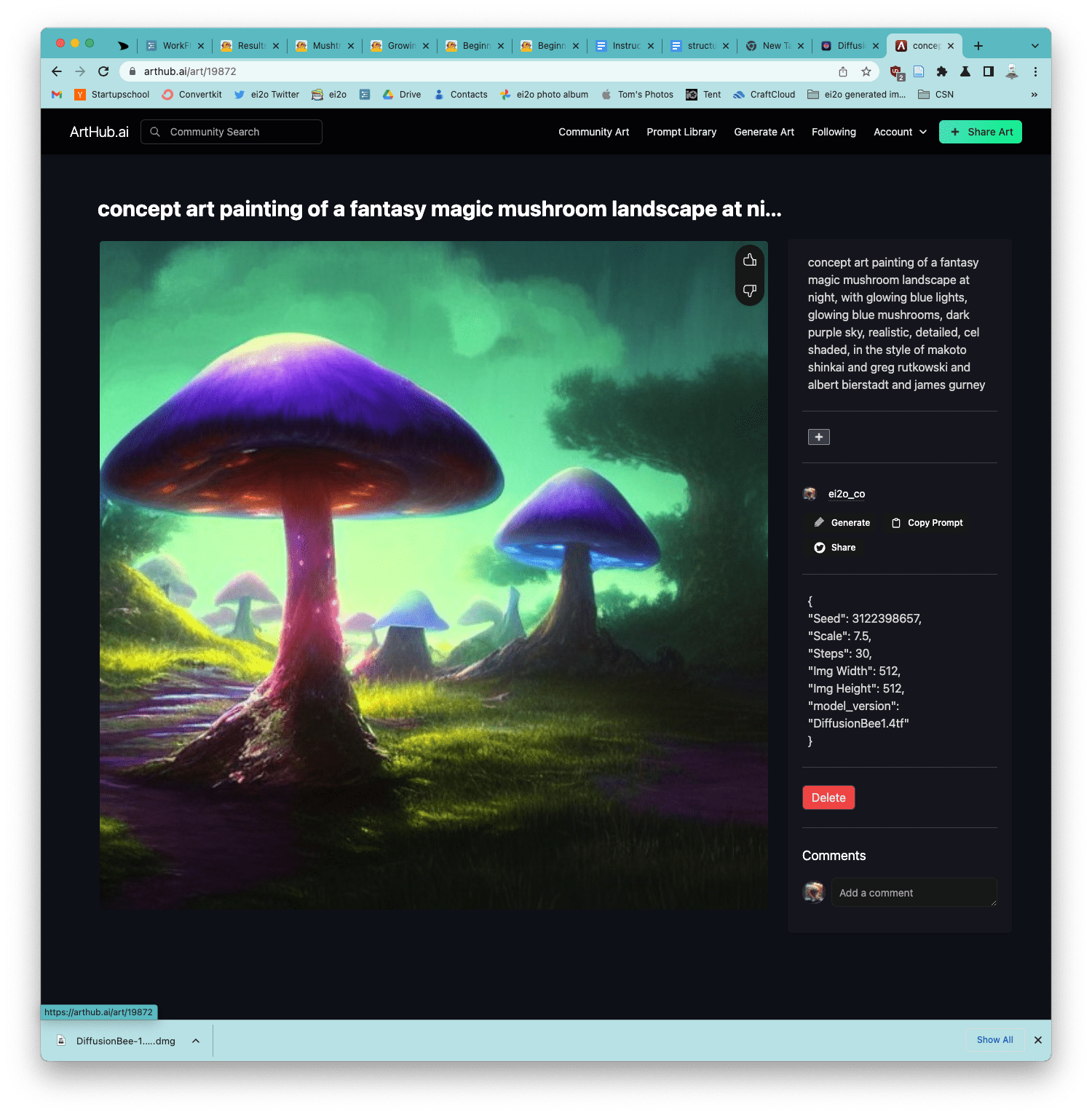Open the ei2o_co profile link
This screenshot has height=1115, width=1092.
click(847, 494)
